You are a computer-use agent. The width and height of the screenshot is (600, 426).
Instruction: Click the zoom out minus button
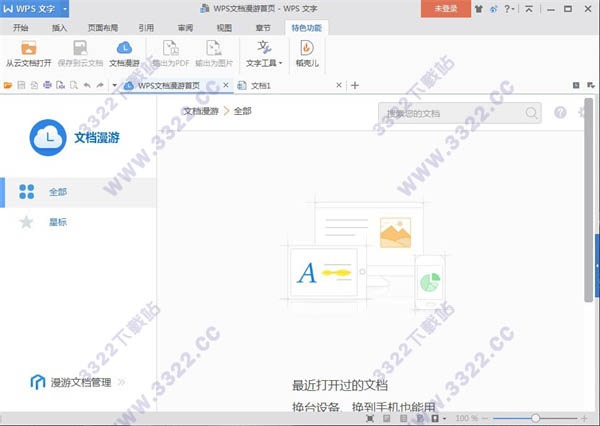pos(485,418)
